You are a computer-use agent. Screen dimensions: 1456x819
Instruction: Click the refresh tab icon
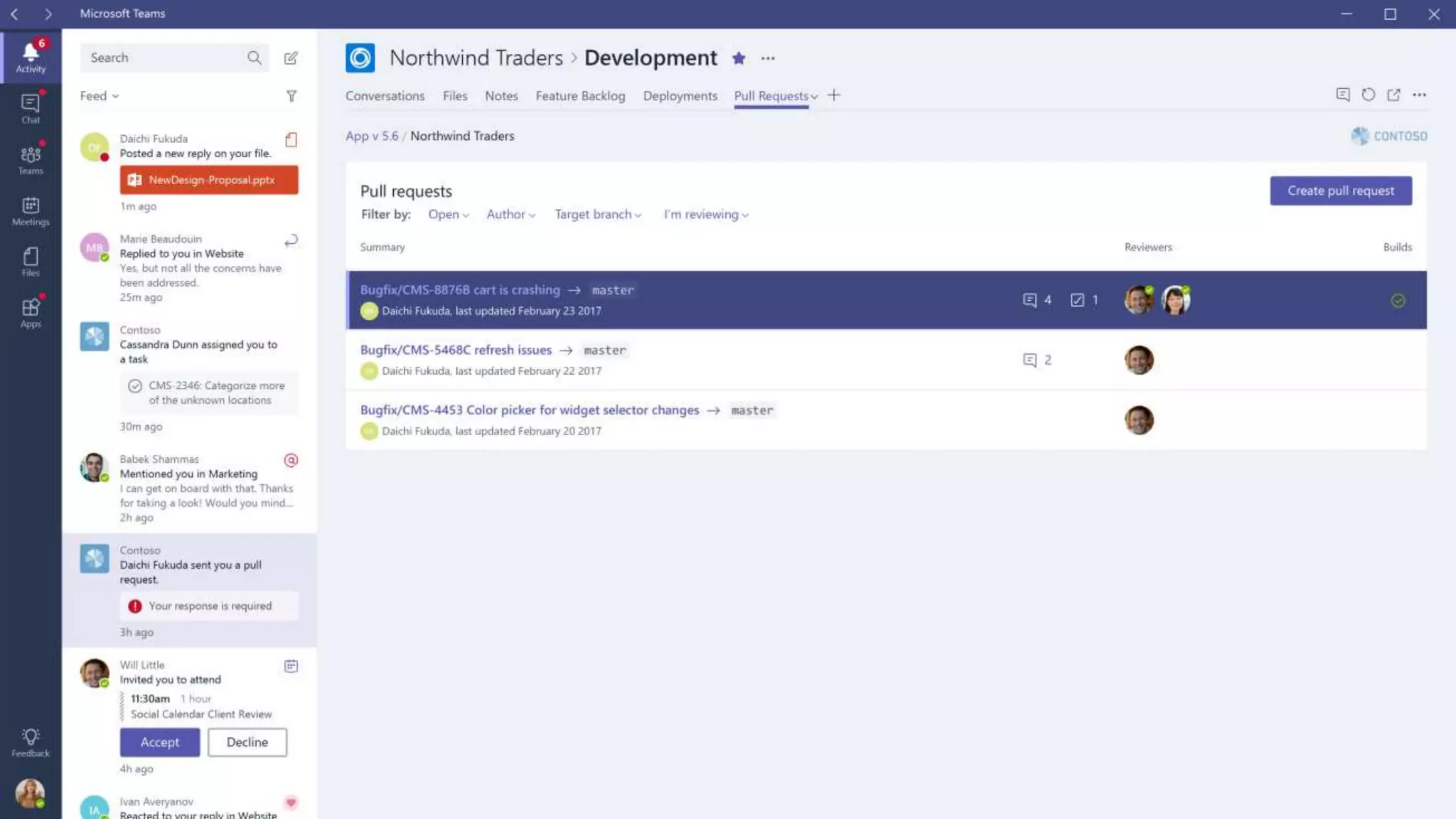(x=1368, y=95)
